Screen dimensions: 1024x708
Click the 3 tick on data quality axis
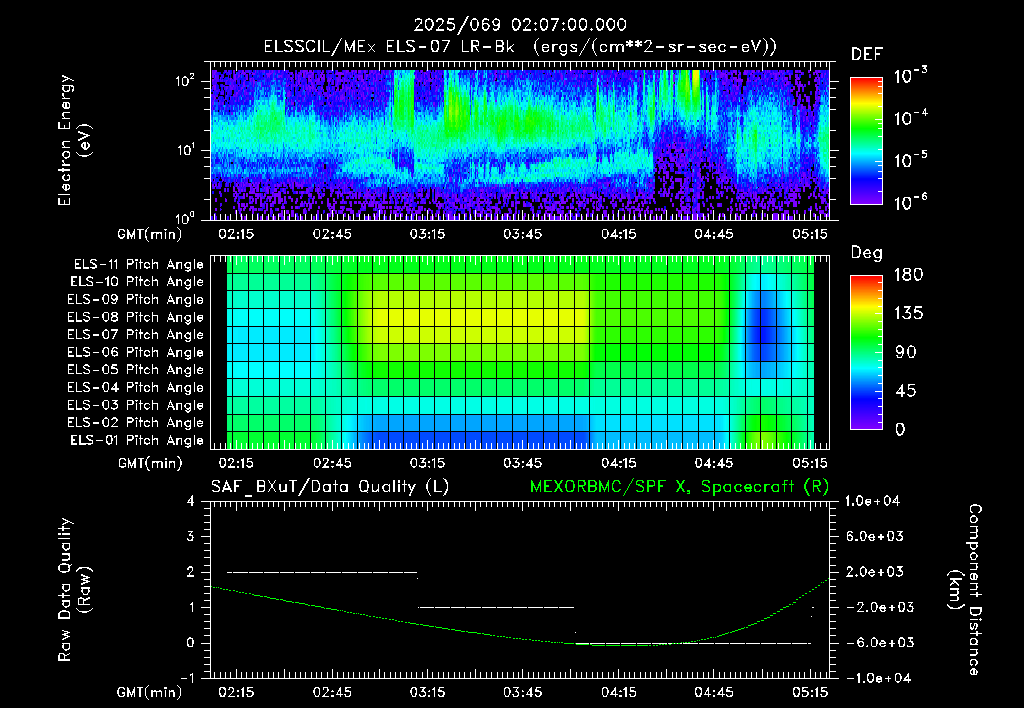pos(191,536)
